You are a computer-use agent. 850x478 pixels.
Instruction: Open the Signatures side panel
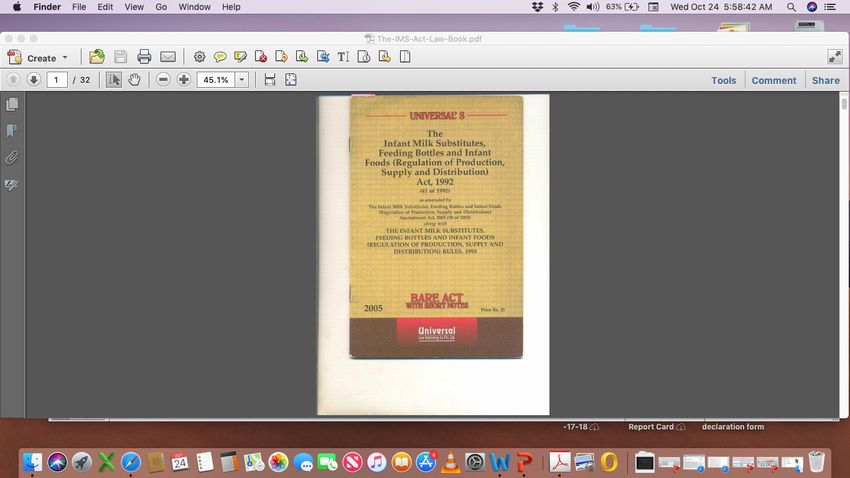12,185
